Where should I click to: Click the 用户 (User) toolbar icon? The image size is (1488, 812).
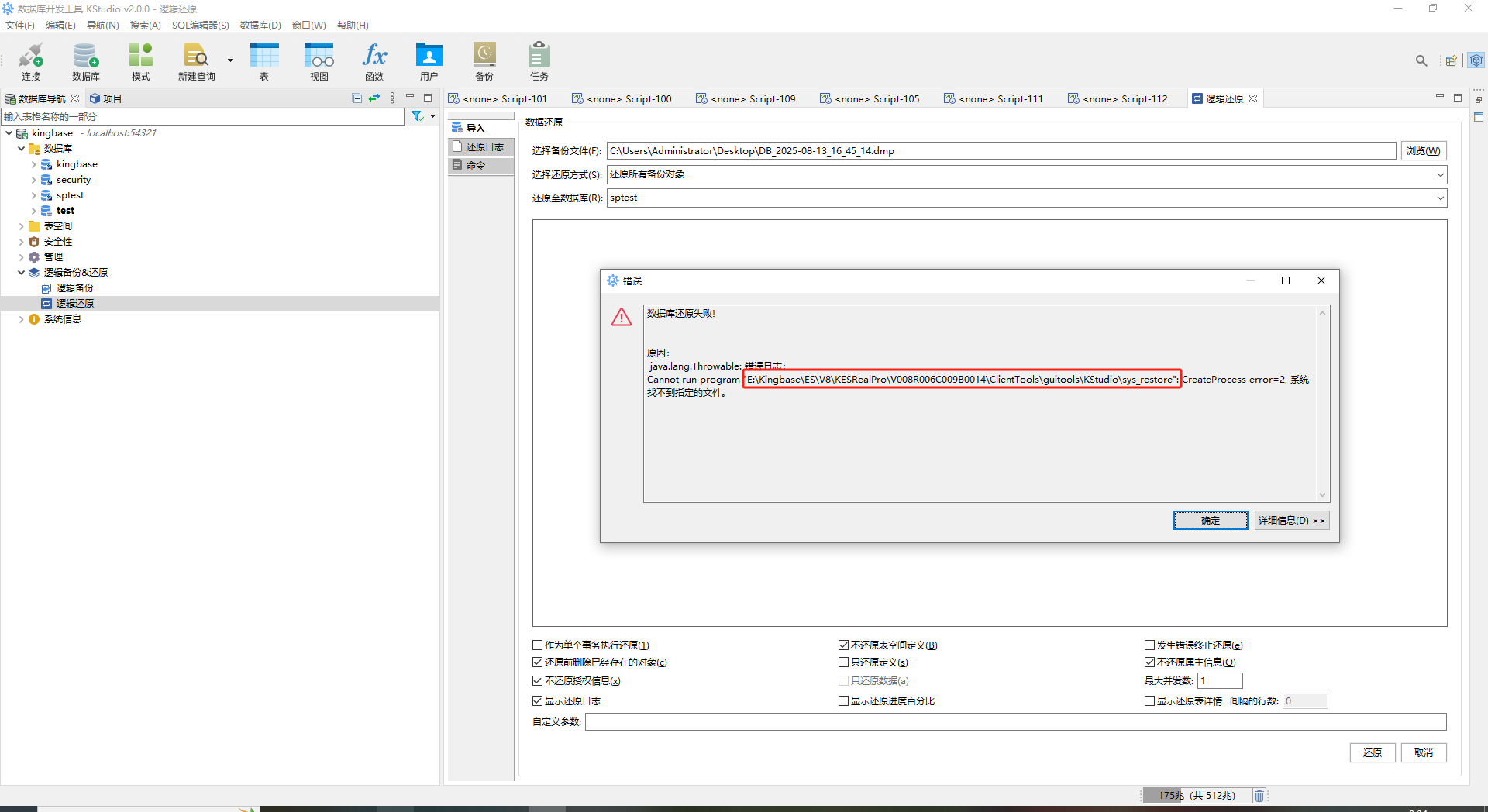429,61
